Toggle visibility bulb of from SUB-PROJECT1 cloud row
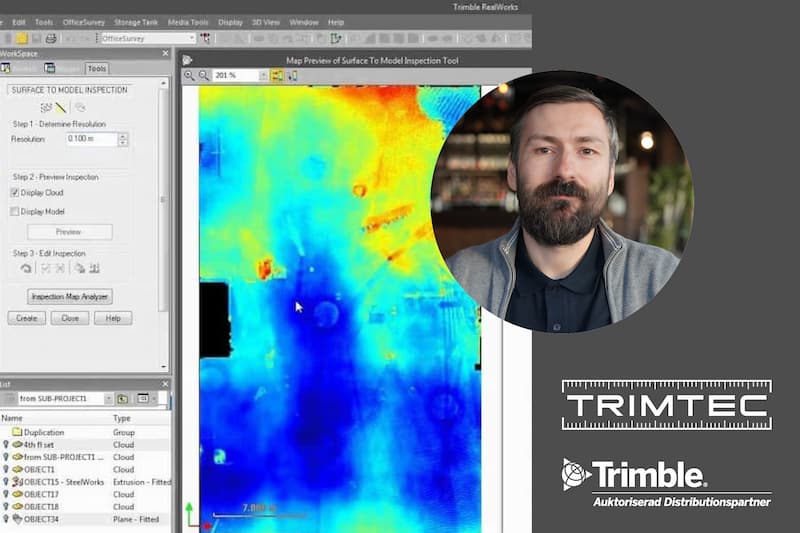 click(x=6, y=457)
